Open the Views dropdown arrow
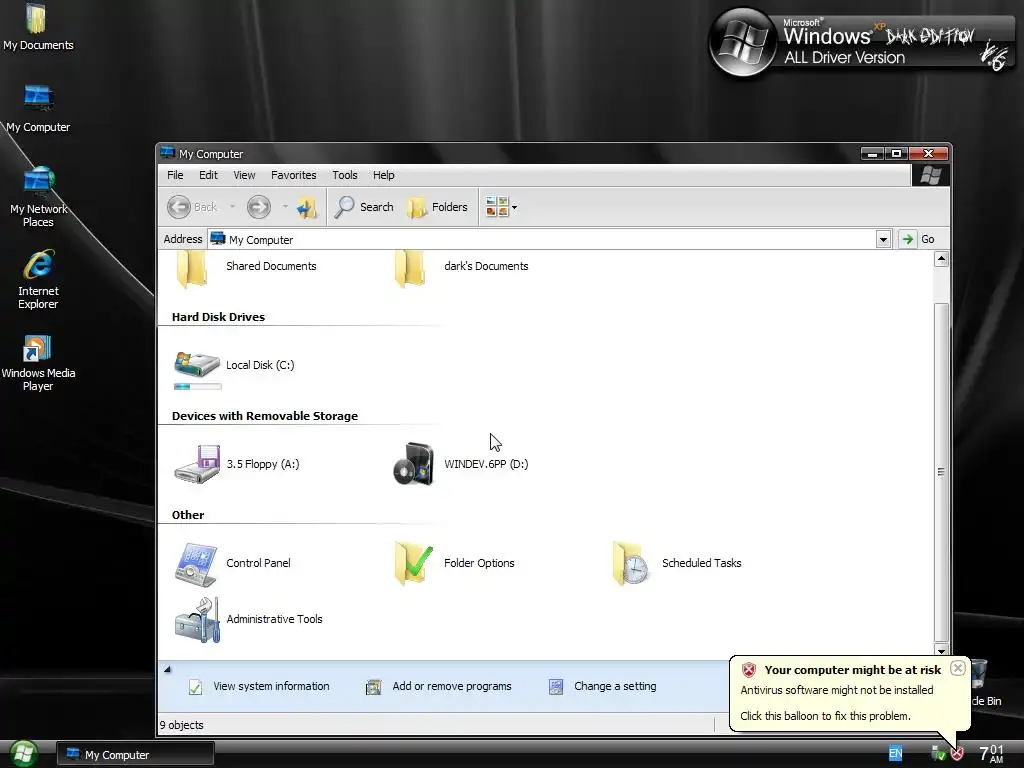The height and width of the screenshot is (768, 1024). pos(515,208)
